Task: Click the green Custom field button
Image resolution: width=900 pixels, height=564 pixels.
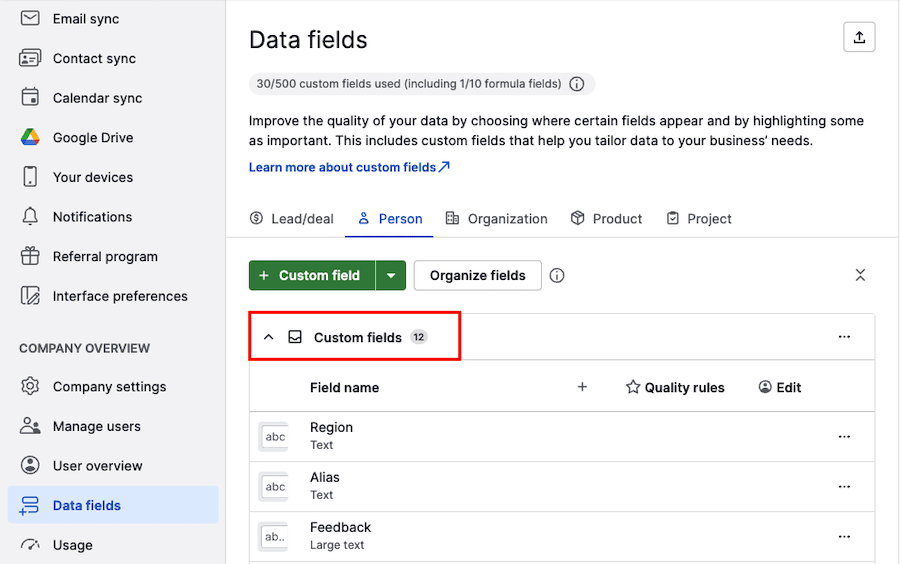Action: [311, 276]
